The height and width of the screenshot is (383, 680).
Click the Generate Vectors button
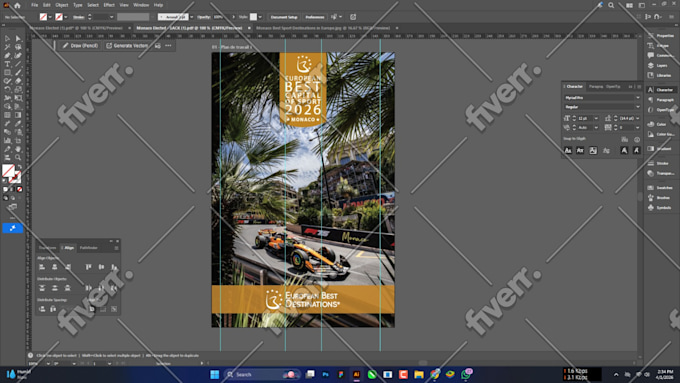pos(127,46)
